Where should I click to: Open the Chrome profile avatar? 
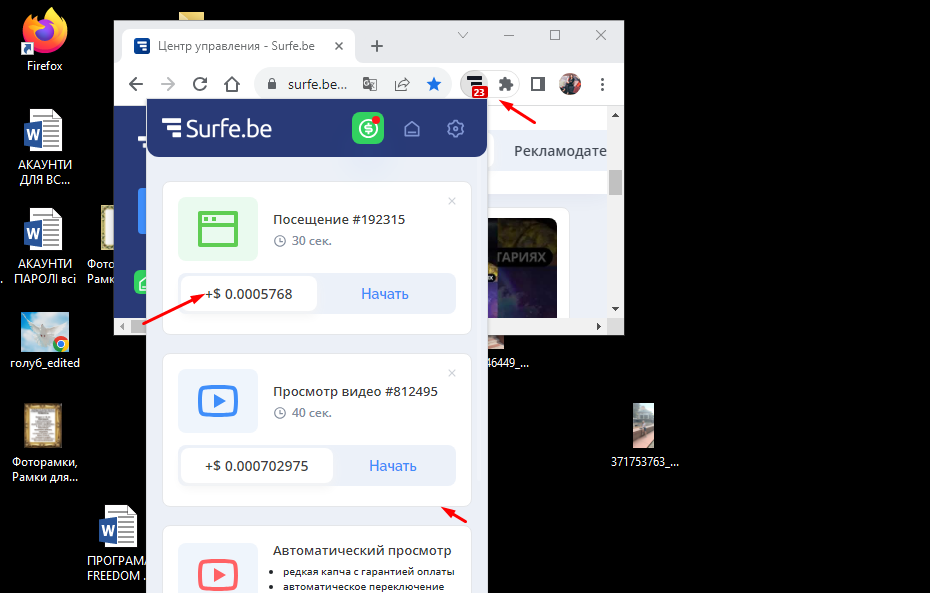570,84
